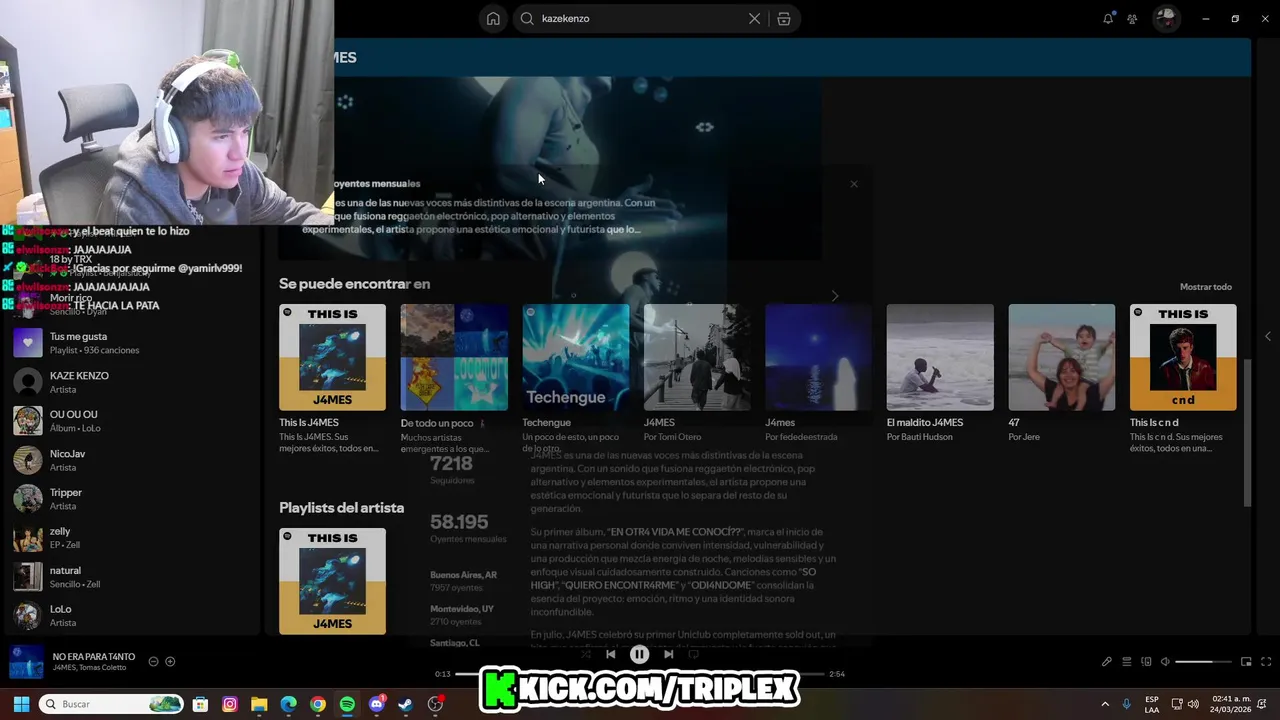1280x720 pixels.
Task: Toggle lyrics microphone icon
Action: (1106, 661)
